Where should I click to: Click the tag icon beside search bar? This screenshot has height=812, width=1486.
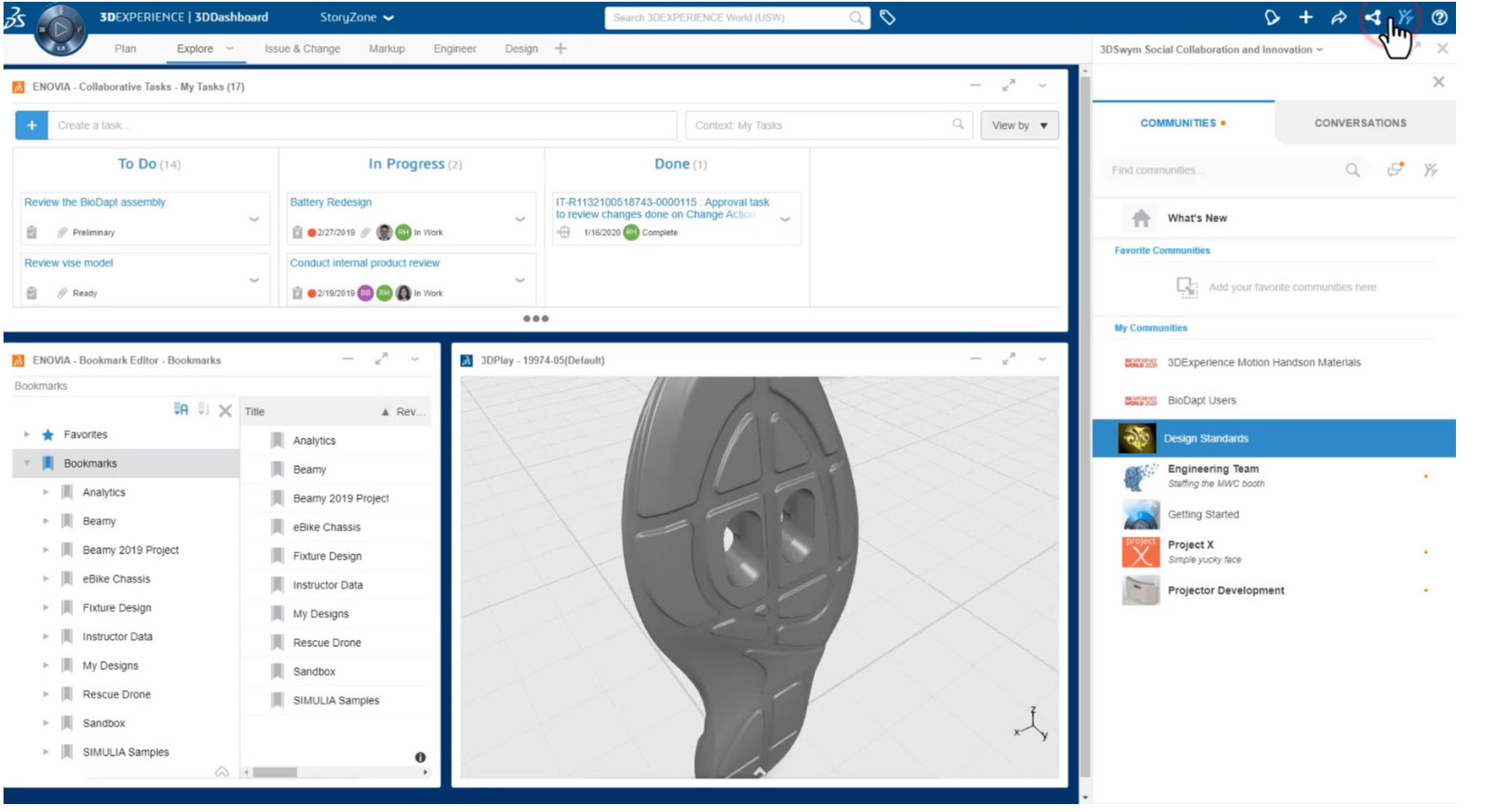[x=888, y=18]
